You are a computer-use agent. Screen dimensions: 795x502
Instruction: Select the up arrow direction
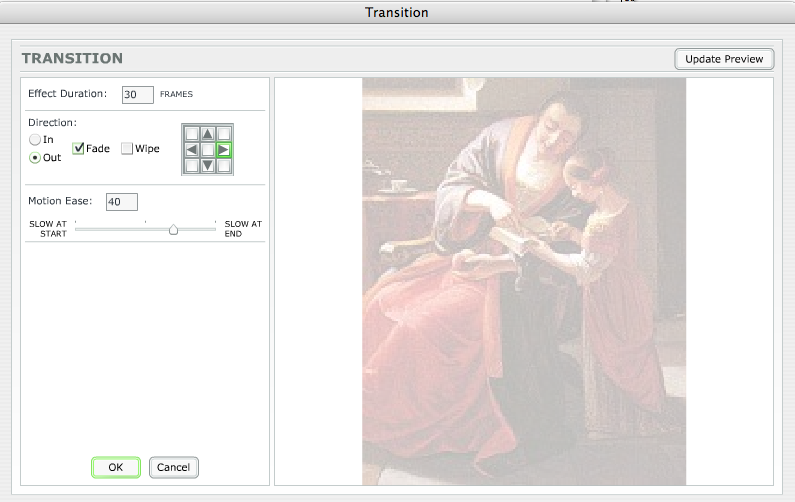[x=207, y=134]
